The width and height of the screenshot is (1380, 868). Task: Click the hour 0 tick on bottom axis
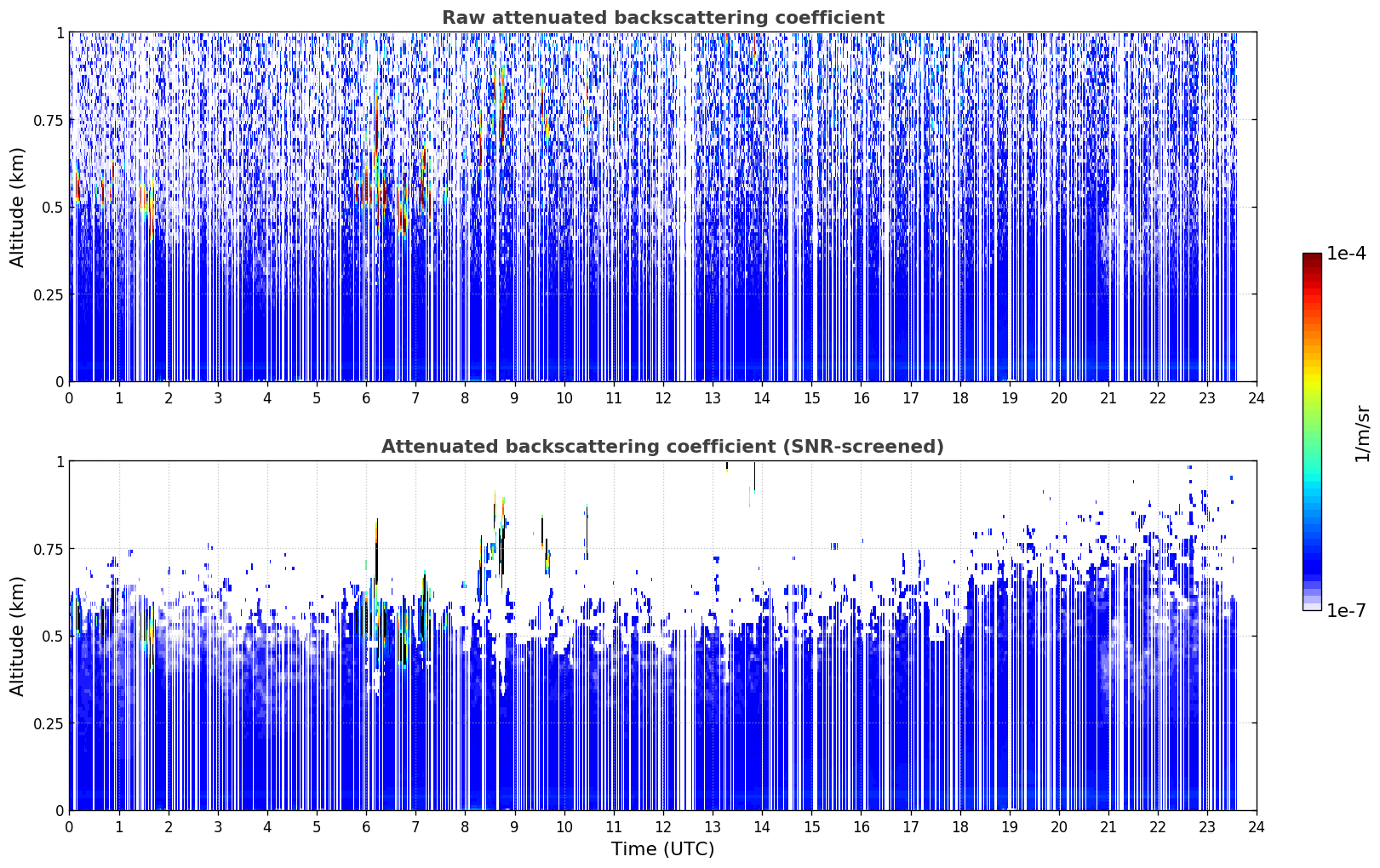click(x=69, y=826)
